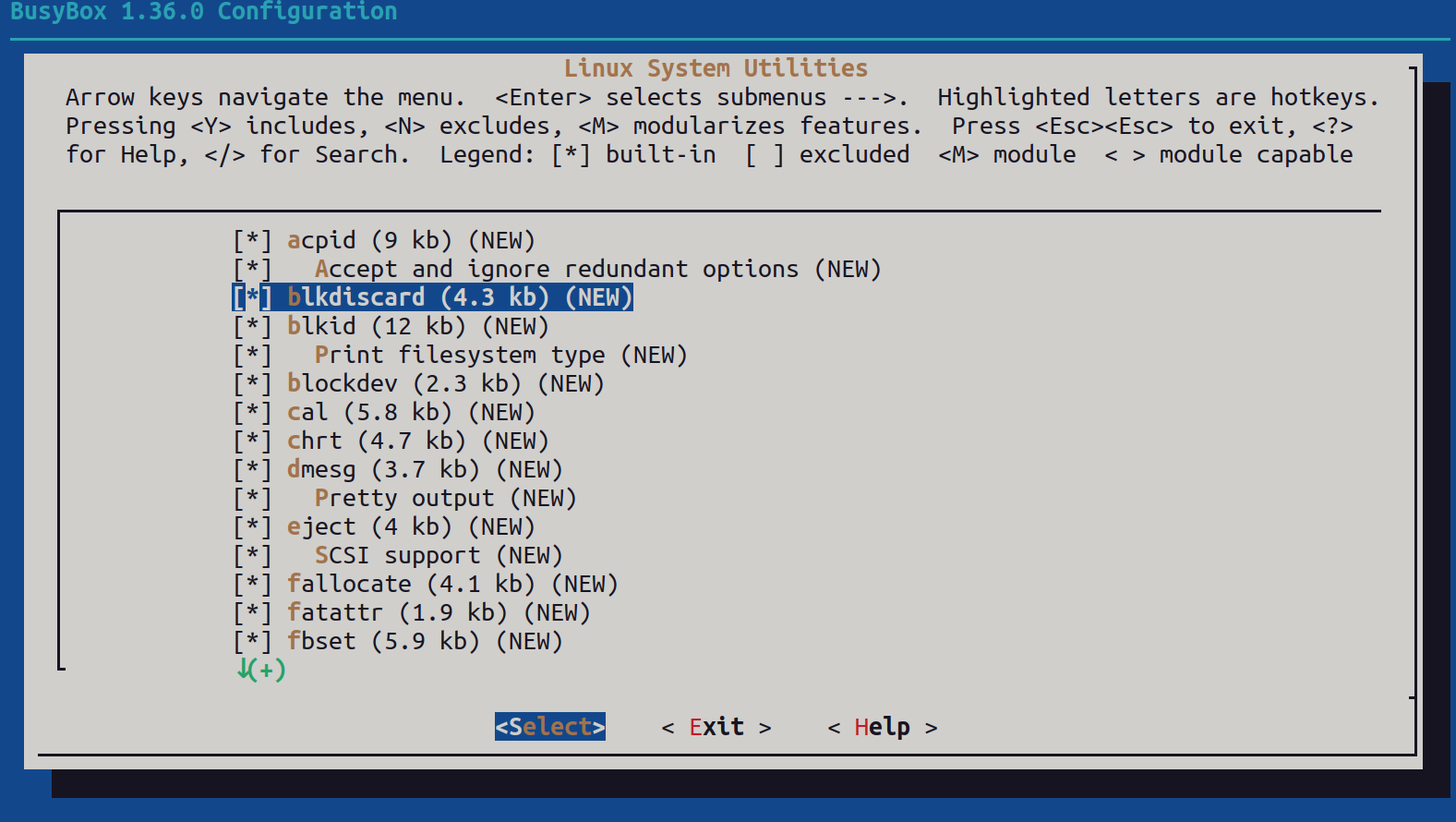
Task: Toggle the cal (5.8 kb) checkbox
Action: point(252,413)
